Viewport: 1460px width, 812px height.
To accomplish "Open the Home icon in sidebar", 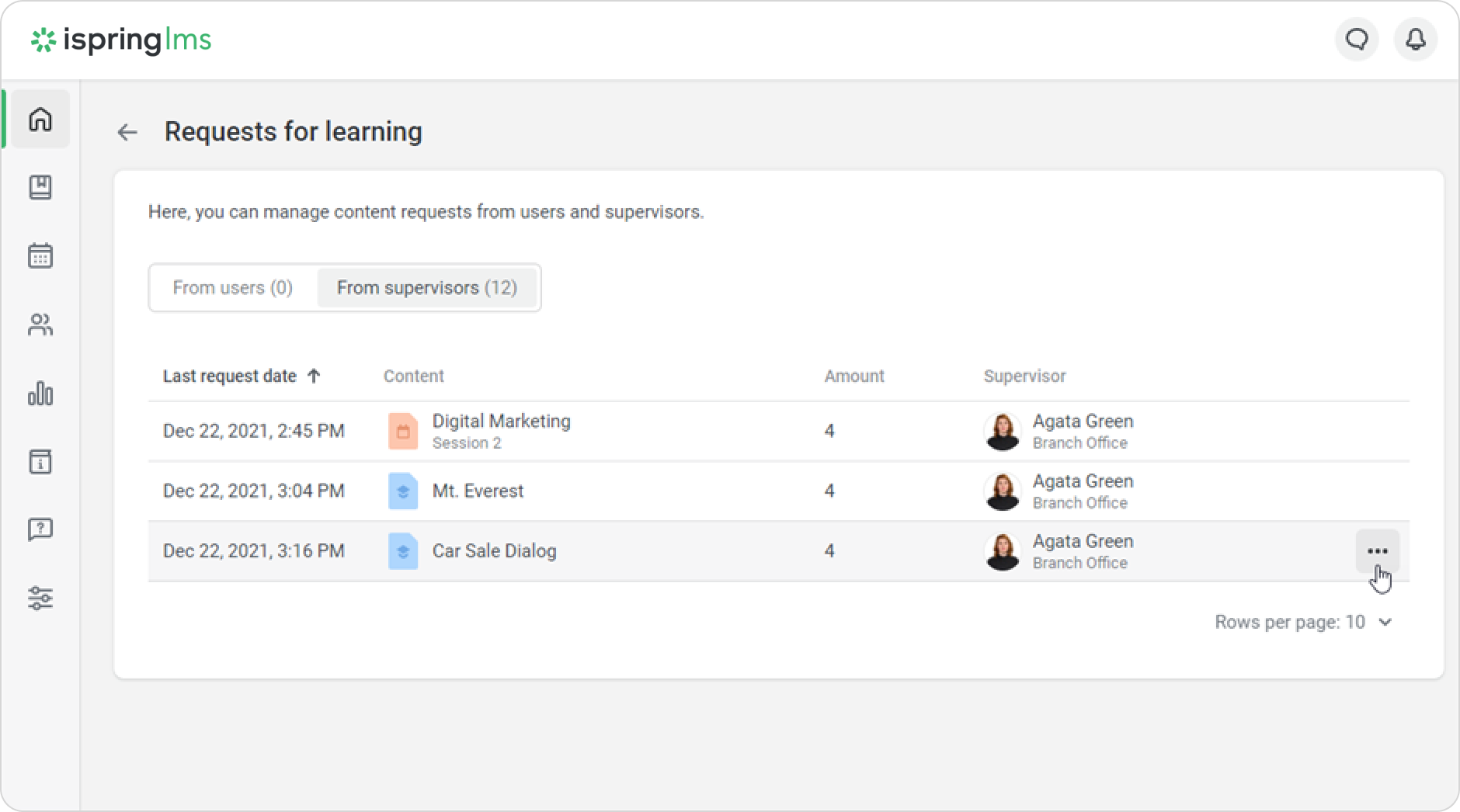I will pyautogui.click(x=40, y=120).
